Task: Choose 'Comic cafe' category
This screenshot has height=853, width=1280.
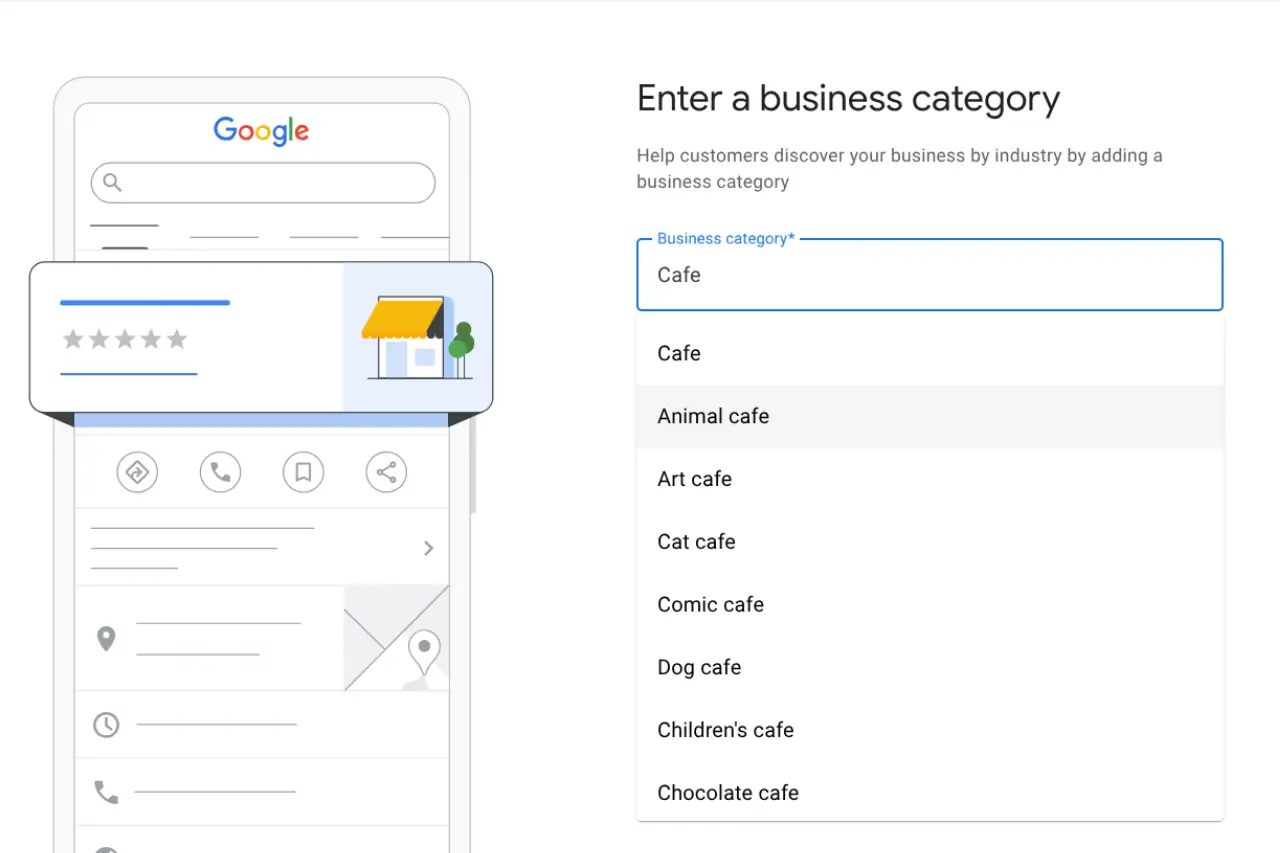Action: pos(710,605)
